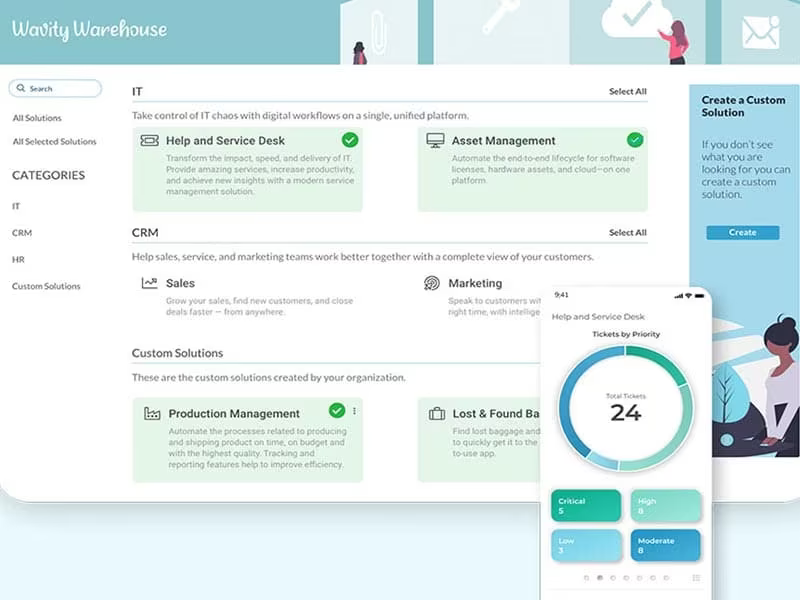800x600 pixels.
Task: Click the Low 3 priority tile
Action: [586, 545]
